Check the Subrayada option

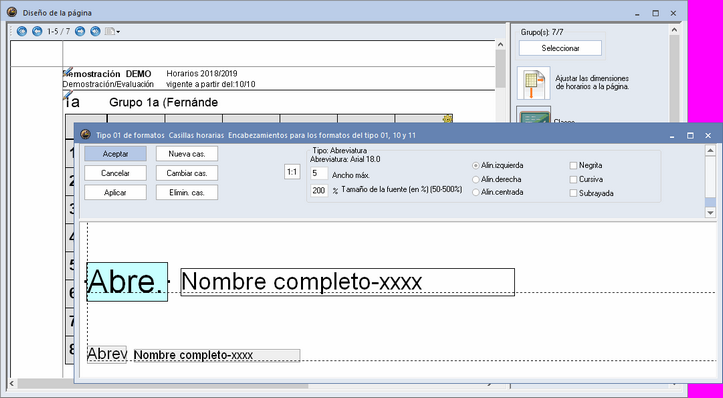tap(573, 193)
